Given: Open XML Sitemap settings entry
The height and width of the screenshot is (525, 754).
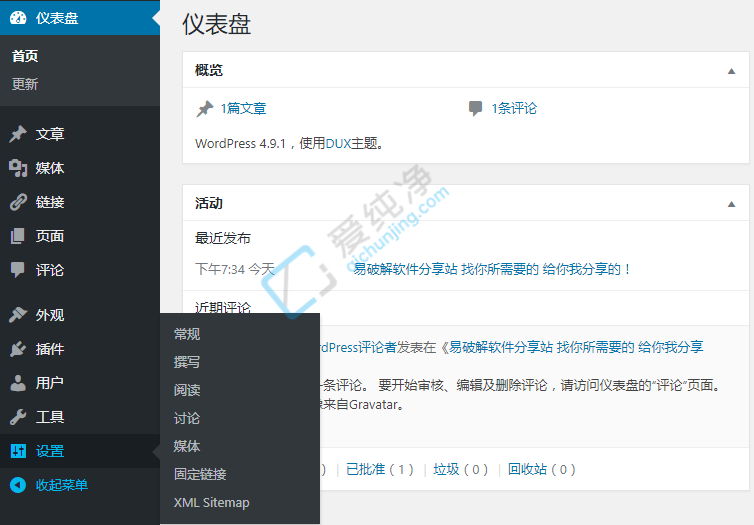Looking at the screenshot, I should pyautogui.click(x=211, y=502).
